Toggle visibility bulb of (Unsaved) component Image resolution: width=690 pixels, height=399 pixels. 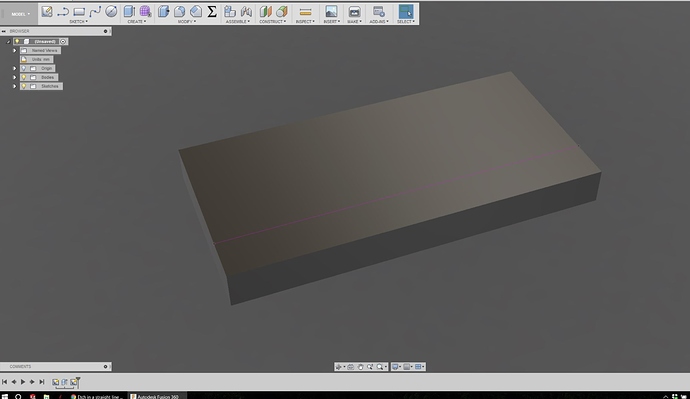click(x=17, y=41)
